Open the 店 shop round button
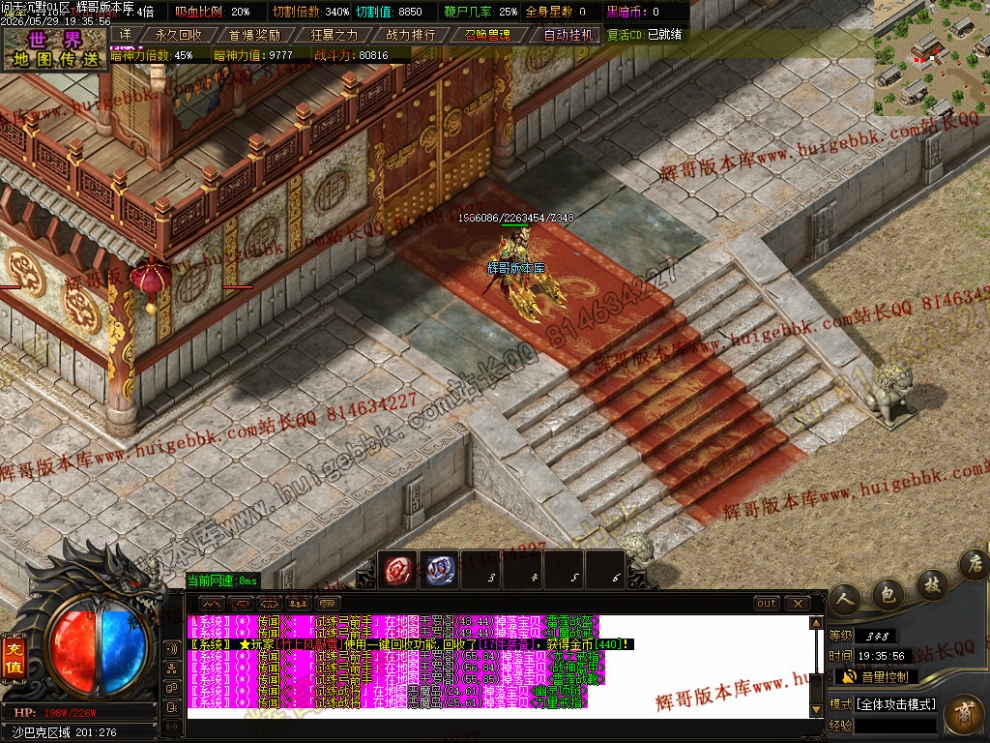Image resolution: width=990 pixels, height=743 pixels. point(975,564)
